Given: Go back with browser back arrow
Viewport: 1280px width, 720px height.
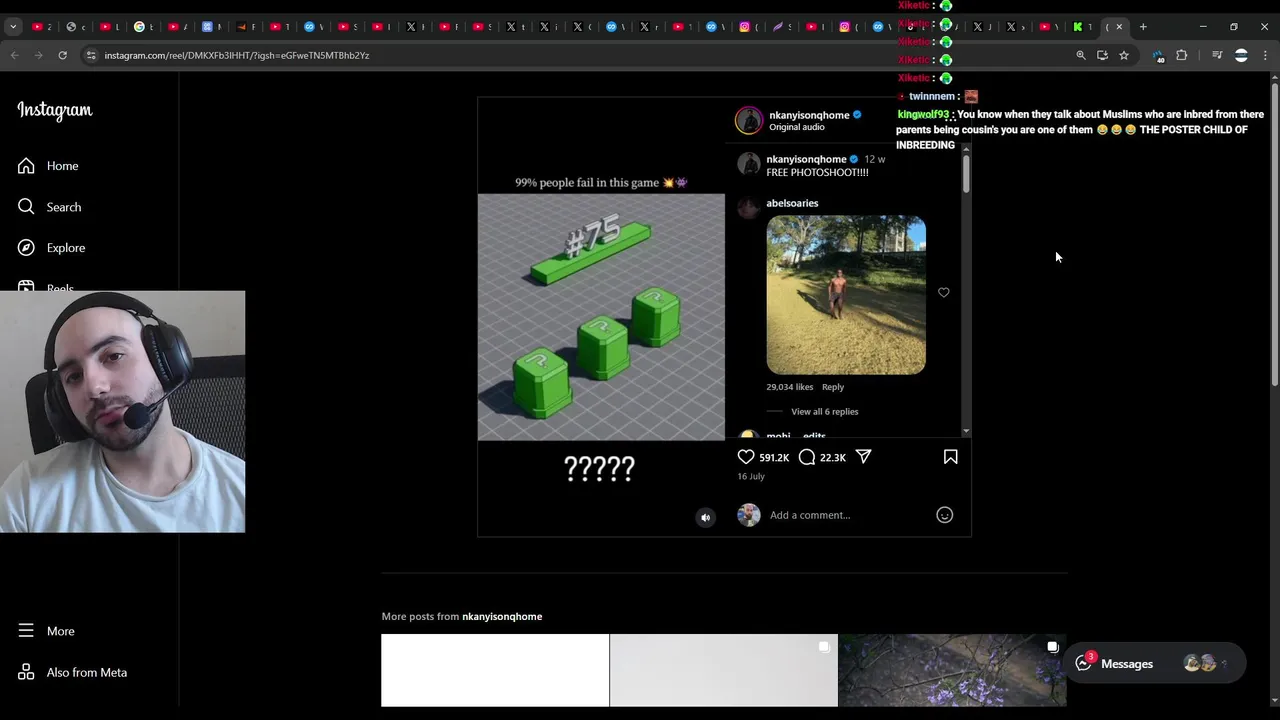Looking at the screenshot, I should 15,55.
